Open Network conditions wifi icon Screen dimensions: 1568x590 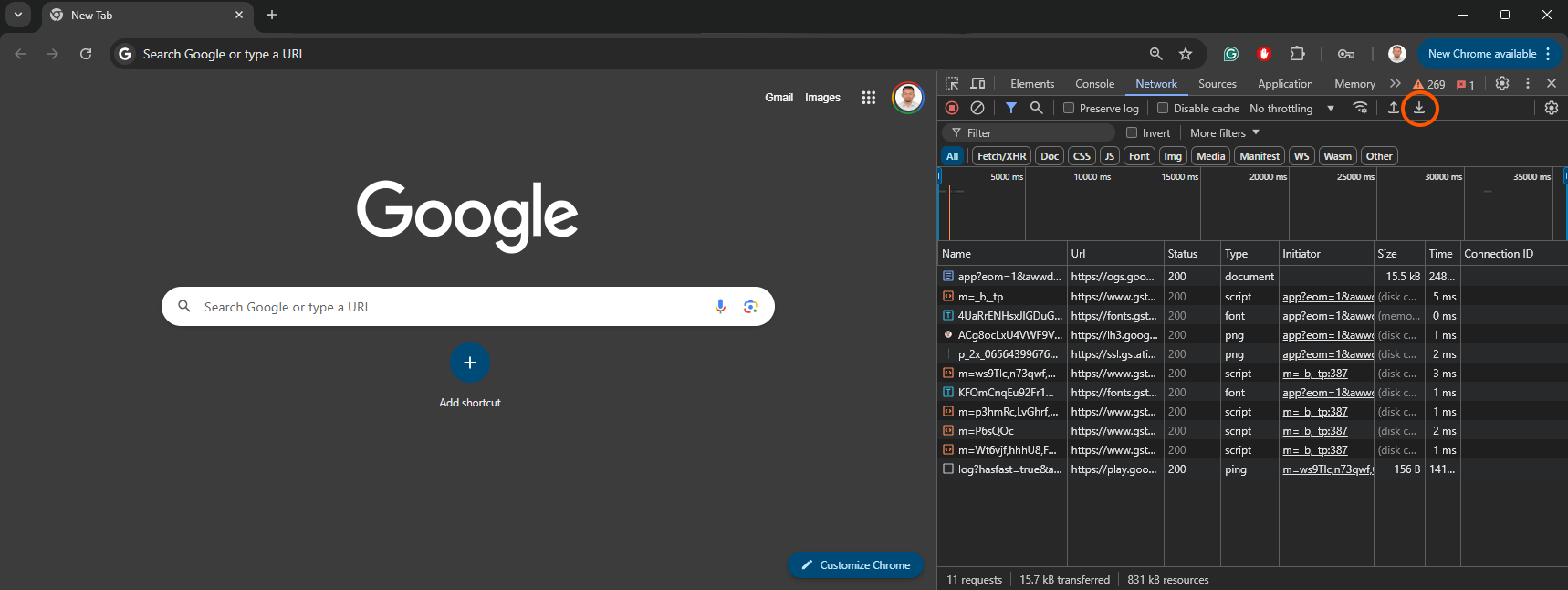point(1360,108)
